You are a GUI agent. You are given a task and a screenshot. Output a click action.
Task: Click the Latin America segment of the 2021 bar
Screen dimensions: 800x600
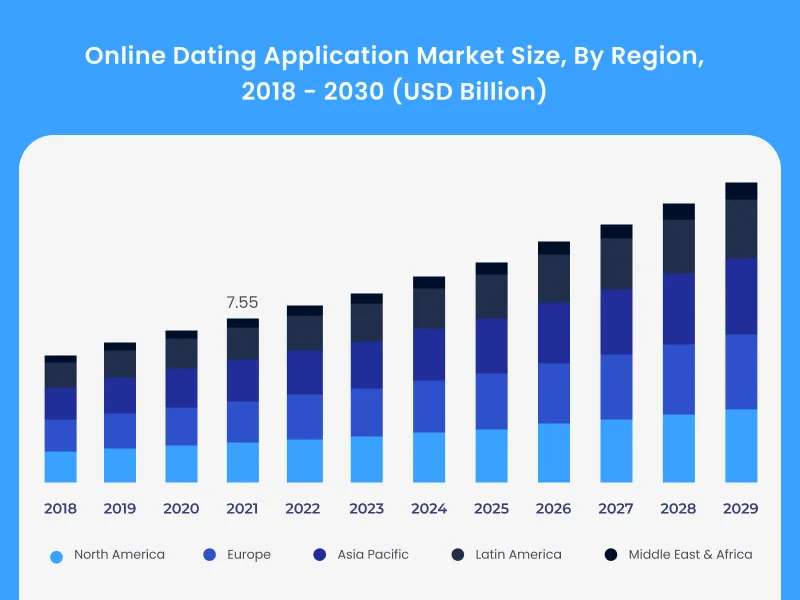click(243, 343)
